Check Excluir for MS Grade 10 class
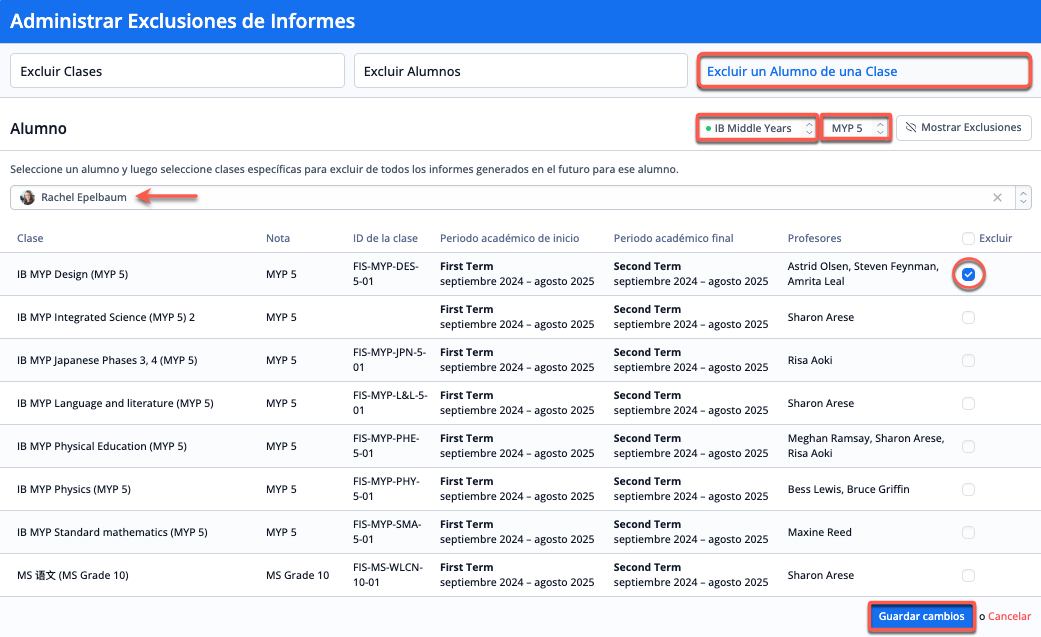The image size is (1041, 637). pos(968,576)
